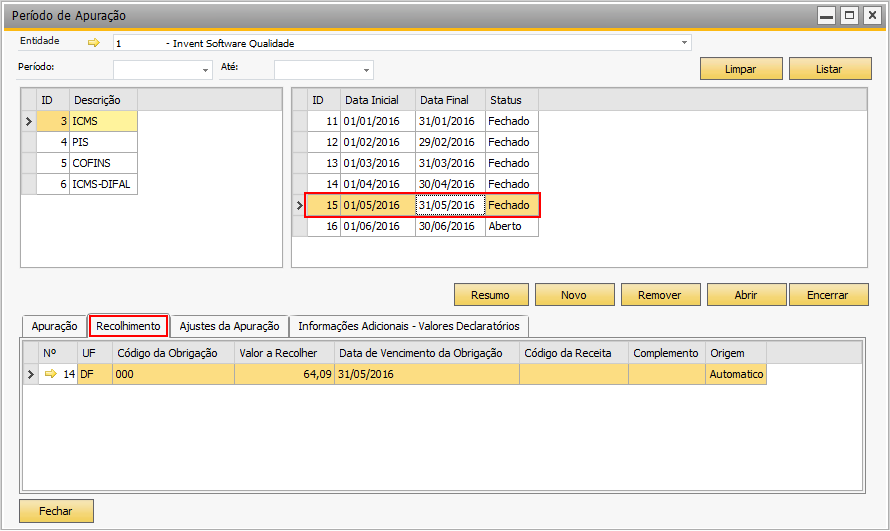Click the Automatico origem cell
Viewport: 890px width, 531px height.
736,374
